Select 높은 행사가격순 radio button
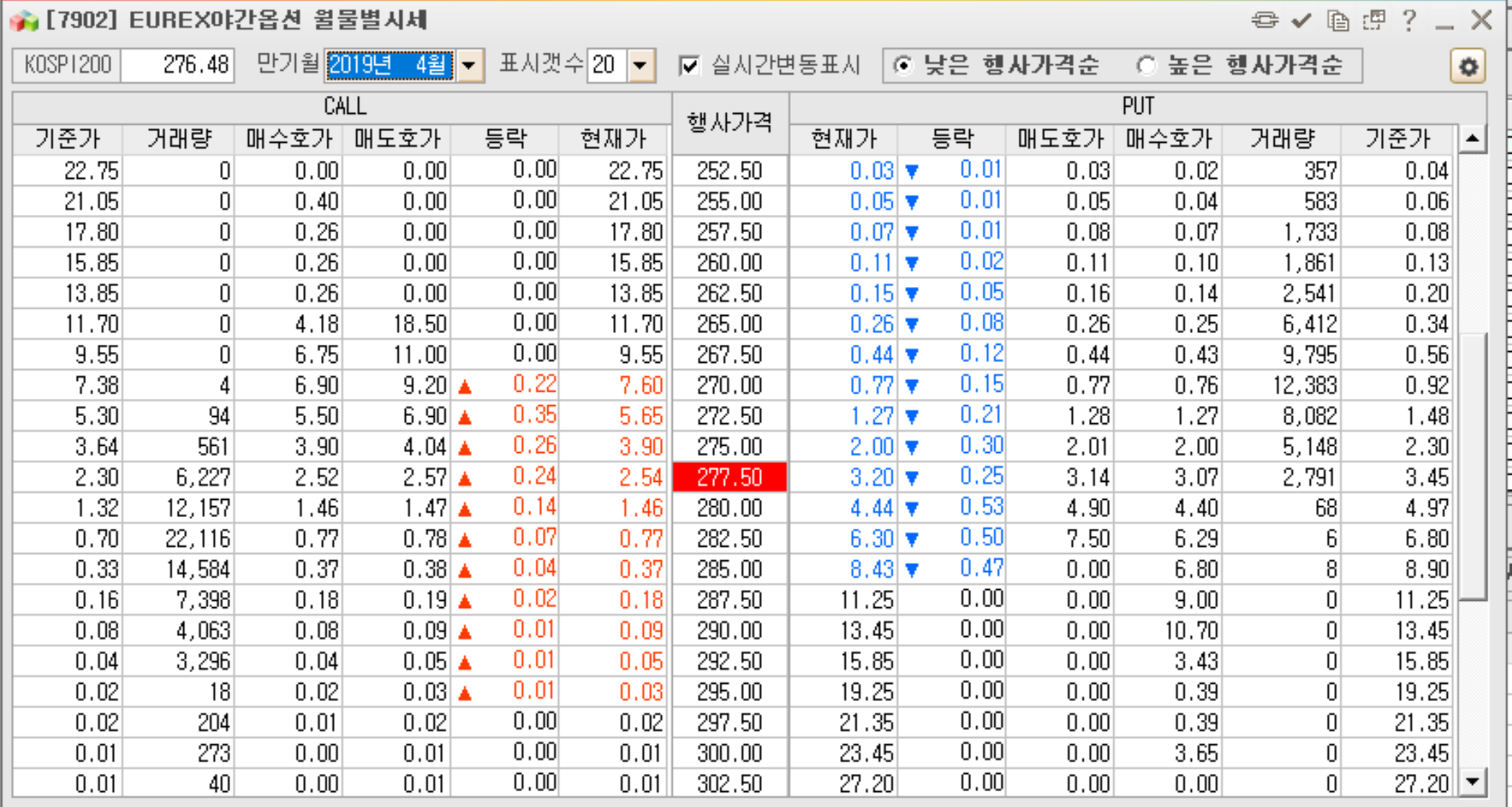Image resolution: width=1512 pixels, height=807 pixels. point(1146,66)
